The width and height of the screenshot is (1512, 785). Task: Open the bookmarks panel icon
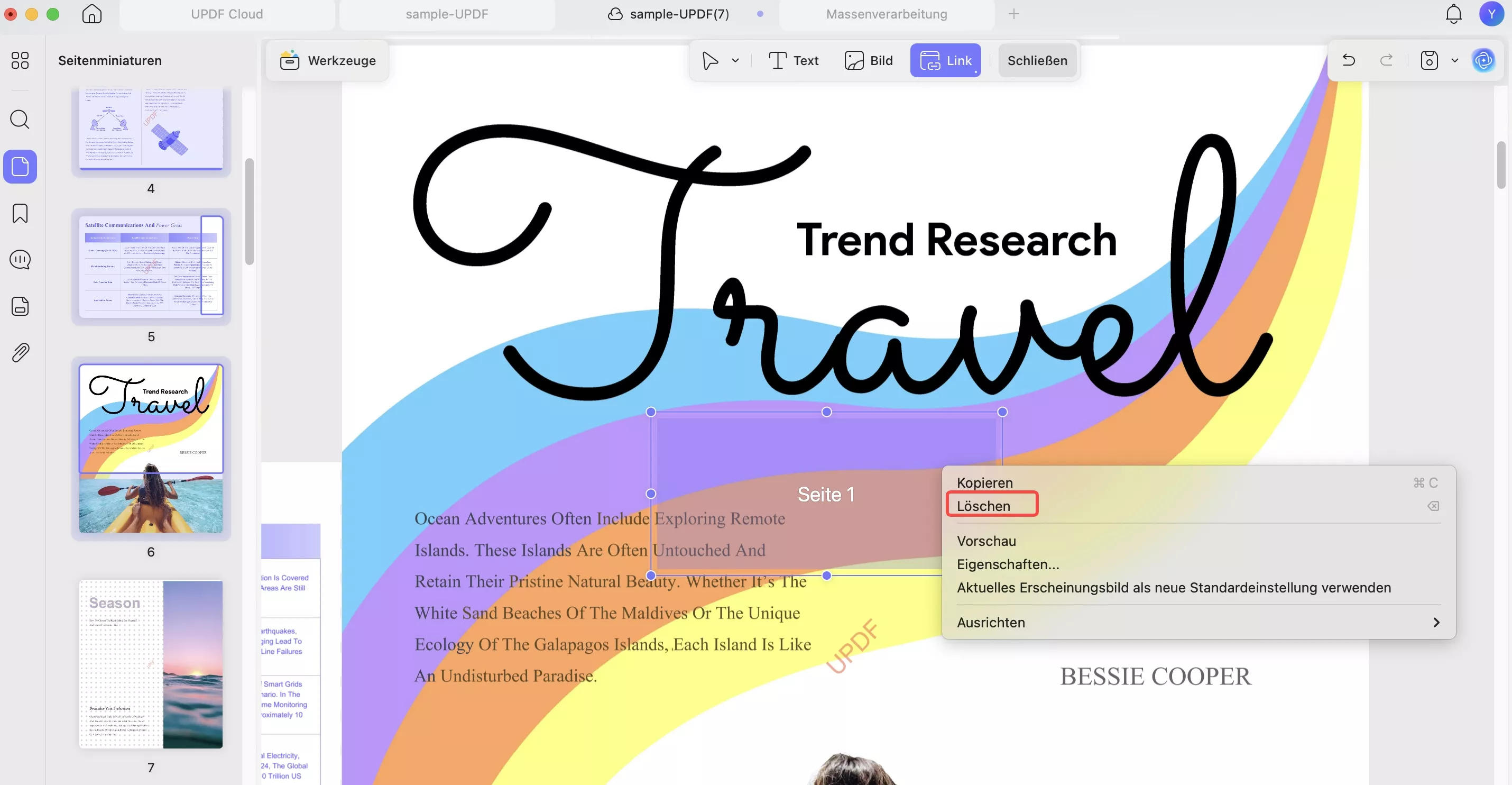pos(20,213)
